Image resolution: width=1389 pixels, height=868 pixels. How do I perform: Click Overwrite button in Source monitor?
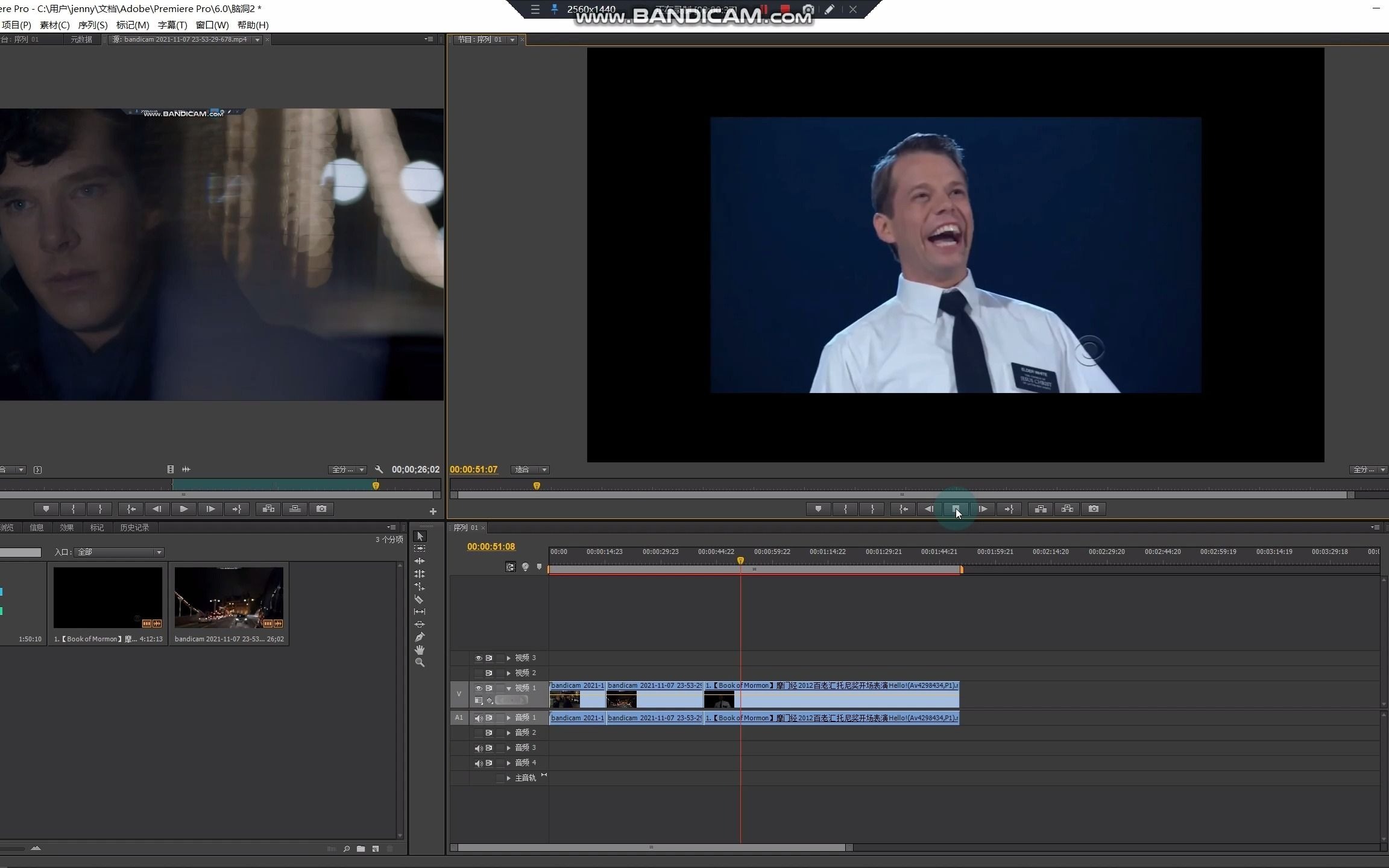[295, 509]
